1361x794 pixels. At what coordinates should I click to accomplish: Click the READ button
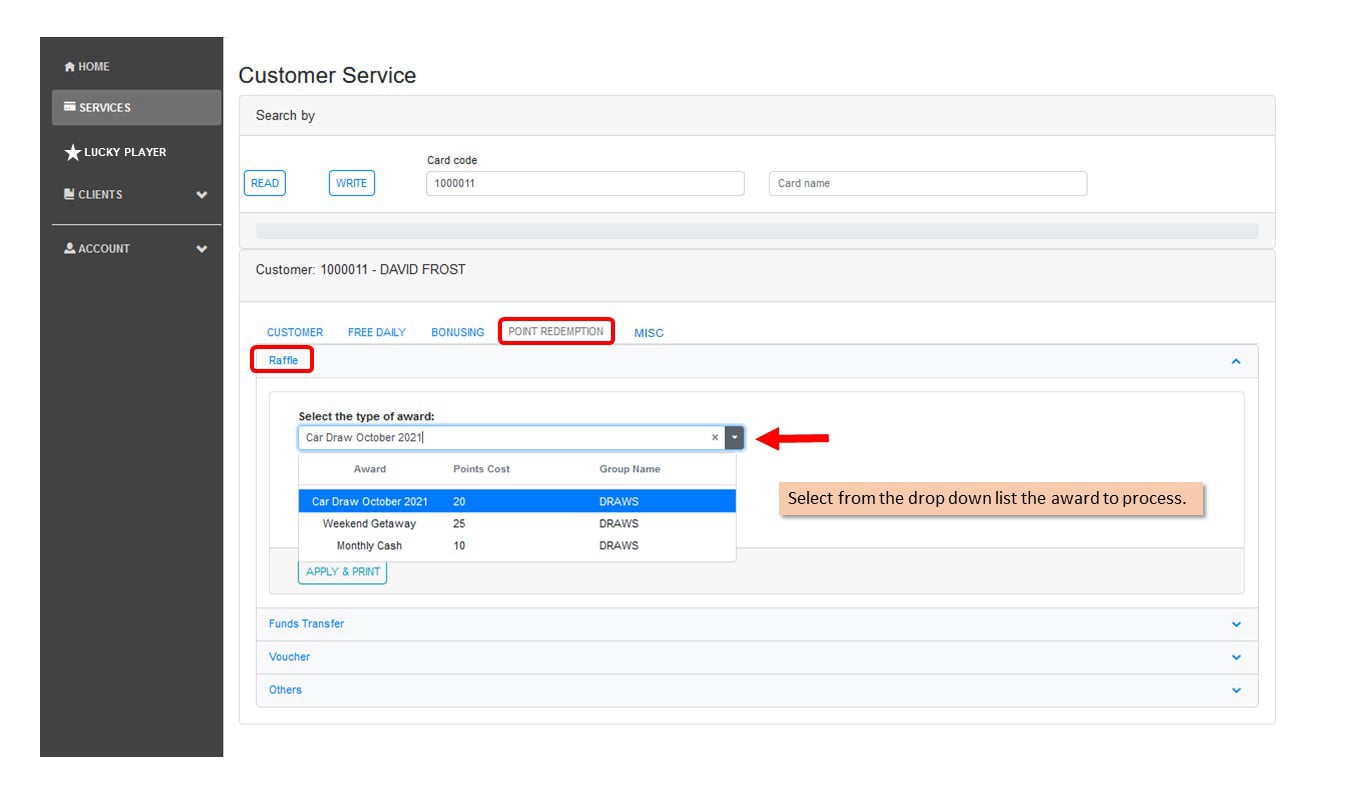(x=265, y=183)
